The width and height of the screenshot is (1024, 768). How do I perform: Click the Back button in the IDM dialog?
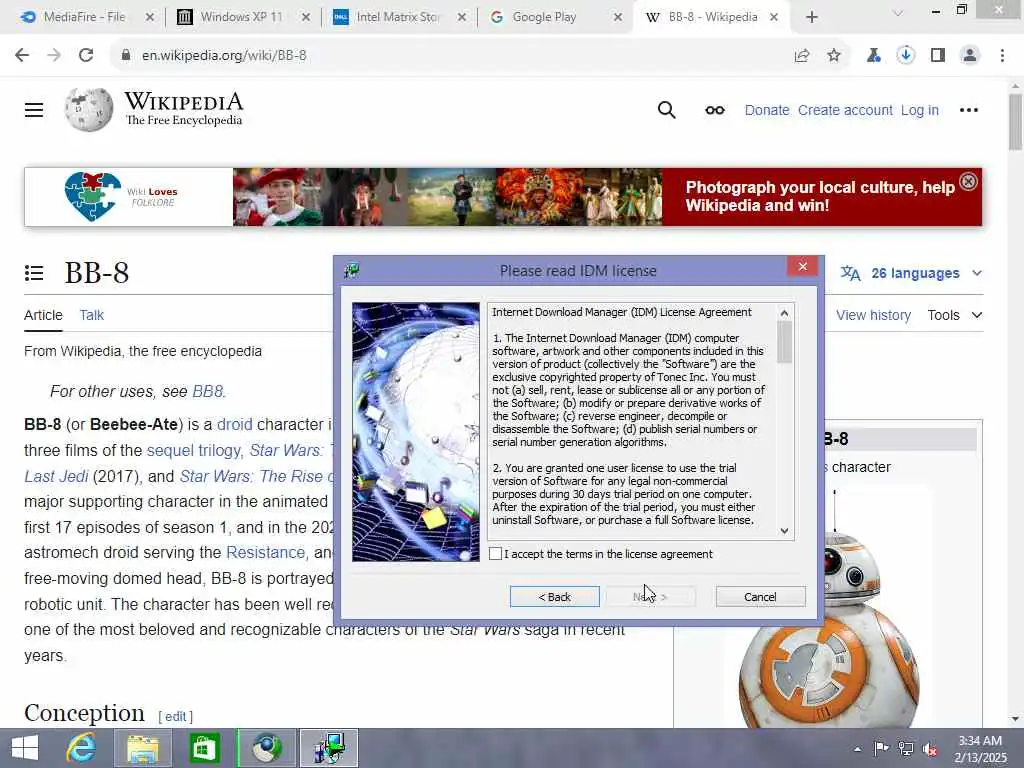click(554, 597)
